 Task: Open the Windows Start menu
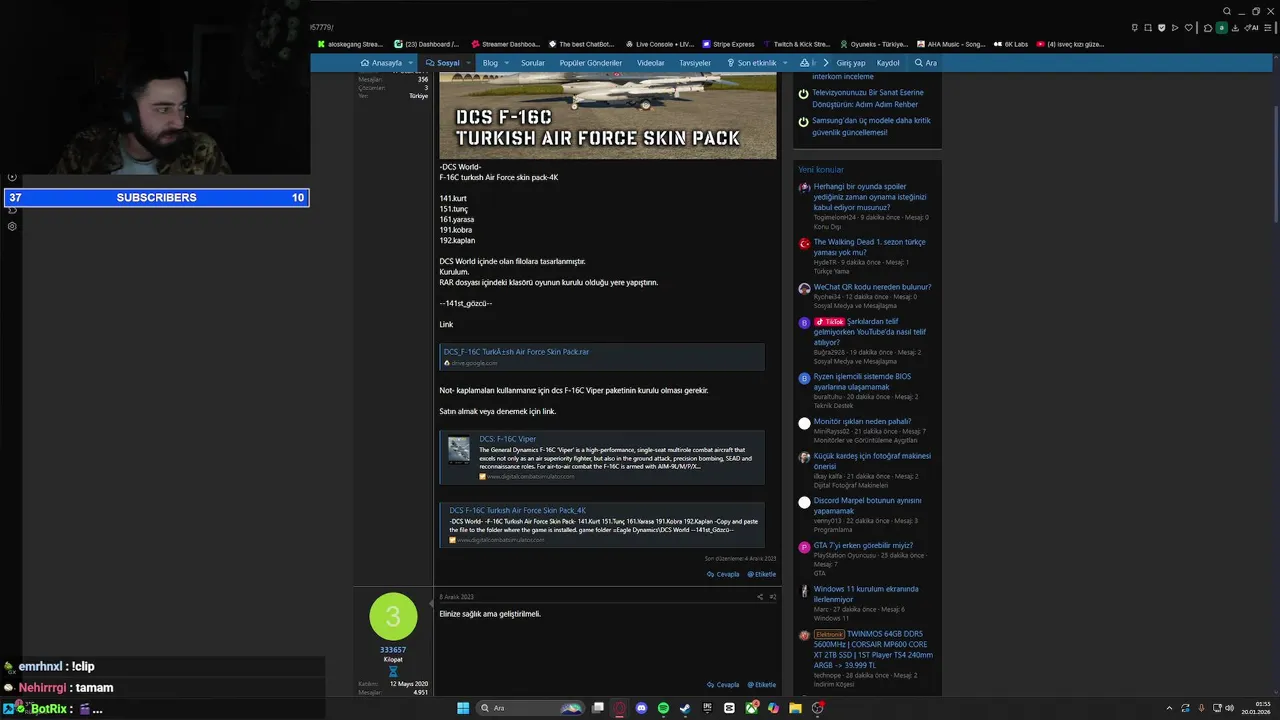[x=463, y=708]
